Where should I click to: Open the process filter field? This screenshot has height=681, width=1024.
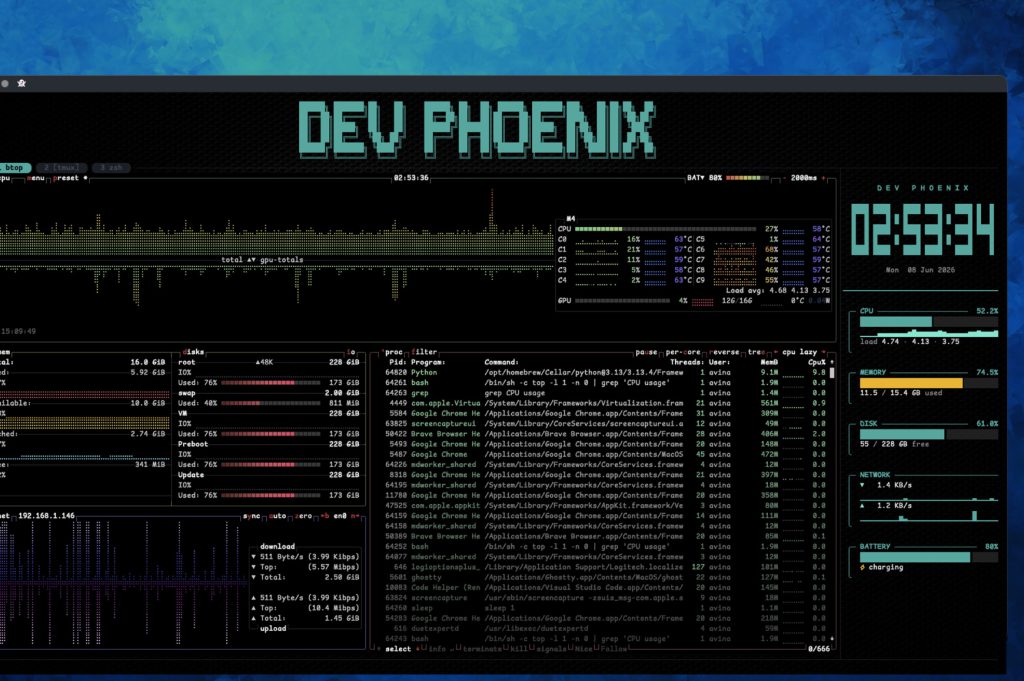tap(424, 352)
